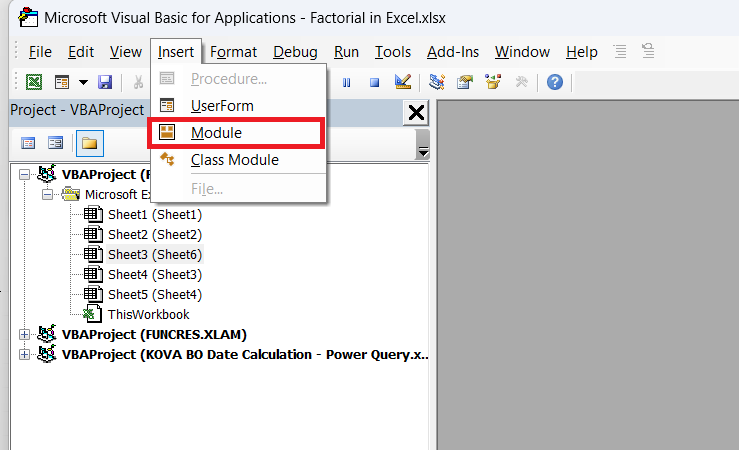Save the workbook with the floppy disk icon
Screen dimensions: 739x450
(x=105, y=82)
